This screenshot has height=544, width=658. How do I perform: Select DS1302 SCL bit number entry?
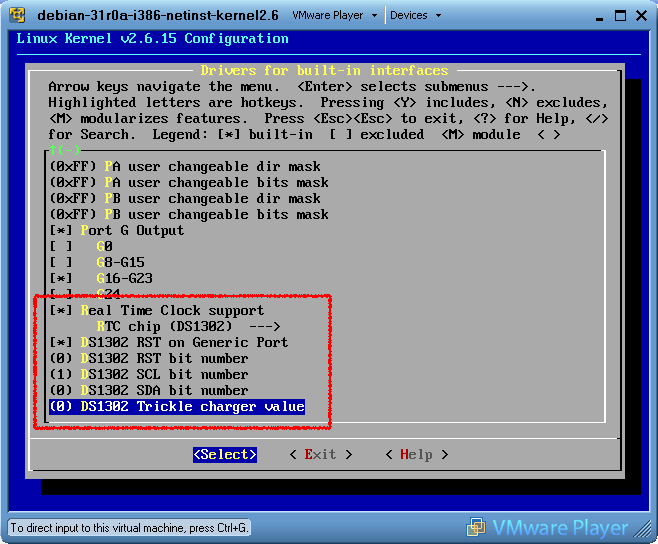tap(149, 374)
